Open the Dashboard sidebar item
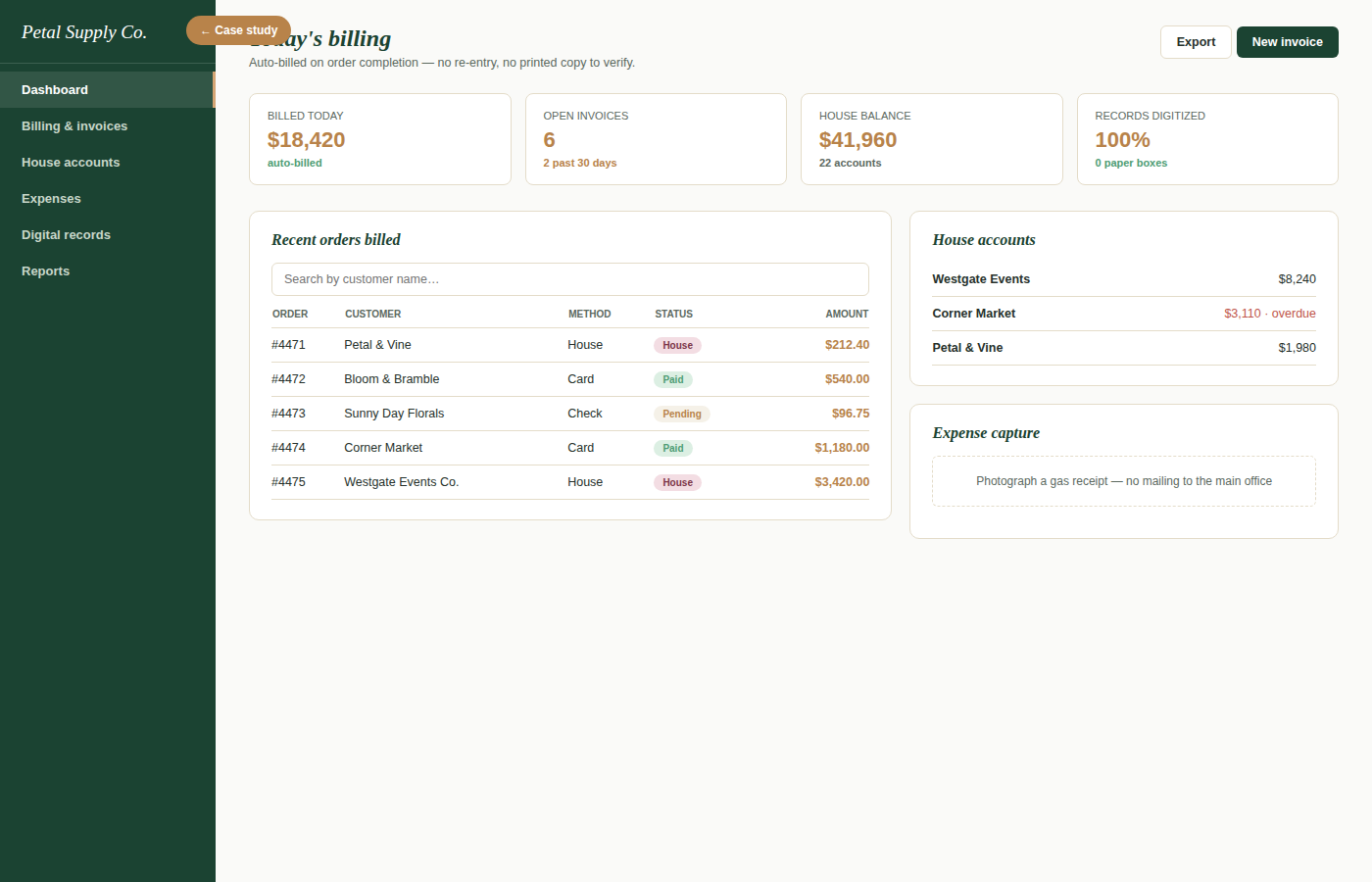 coord(107,89)
